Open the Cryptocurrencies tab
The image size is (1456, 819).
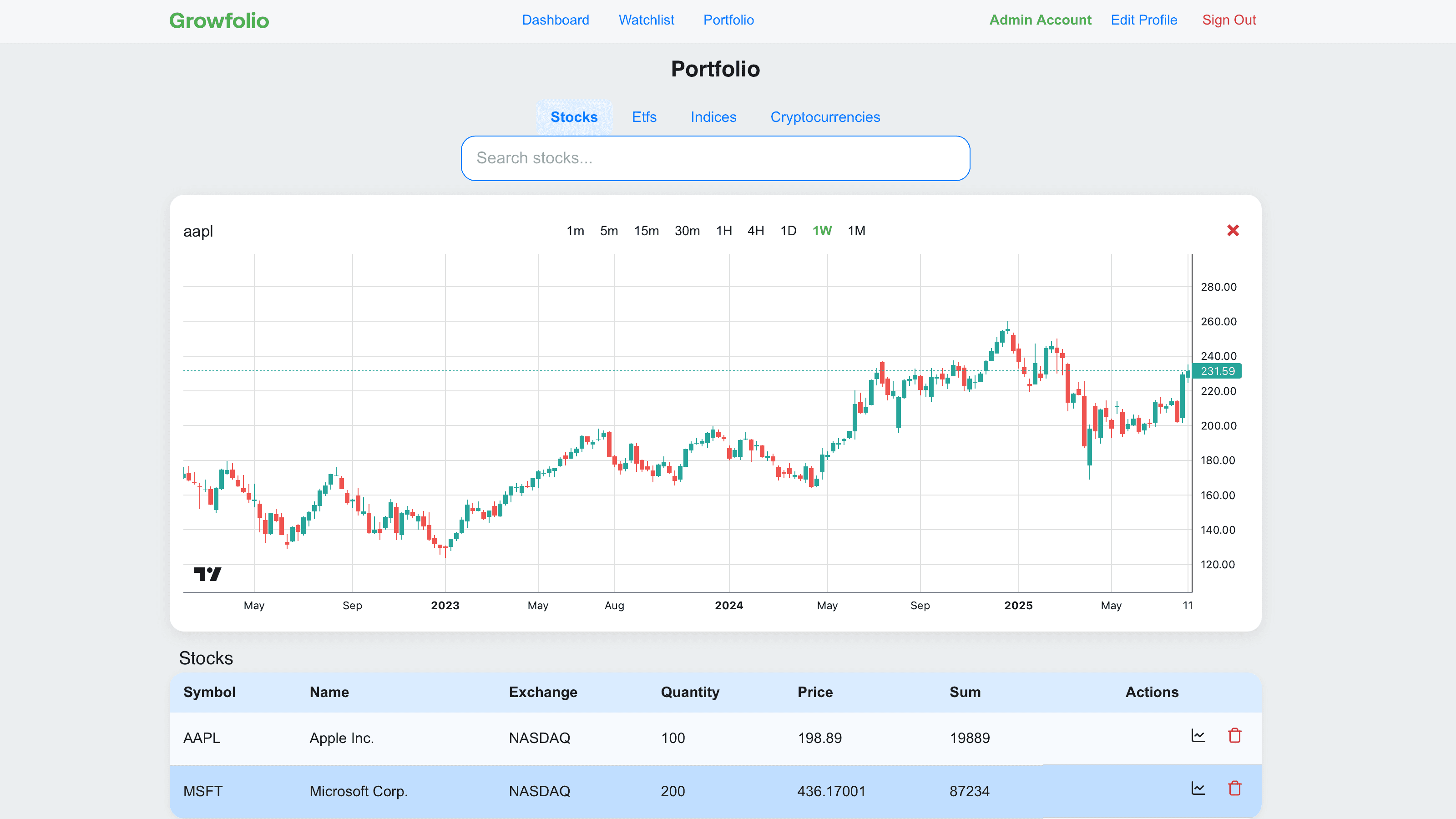coord(824,117)
